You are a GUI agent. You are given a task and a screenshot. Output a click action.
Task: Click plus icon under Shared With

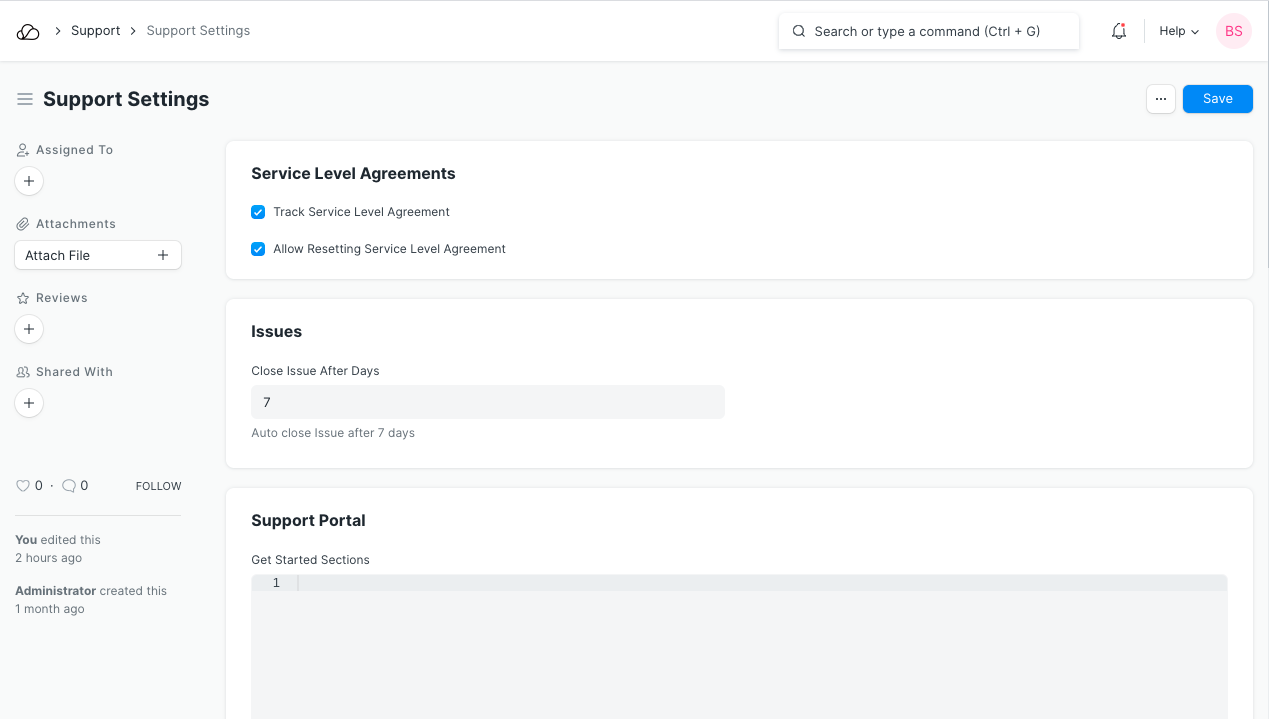pos(29,403)
